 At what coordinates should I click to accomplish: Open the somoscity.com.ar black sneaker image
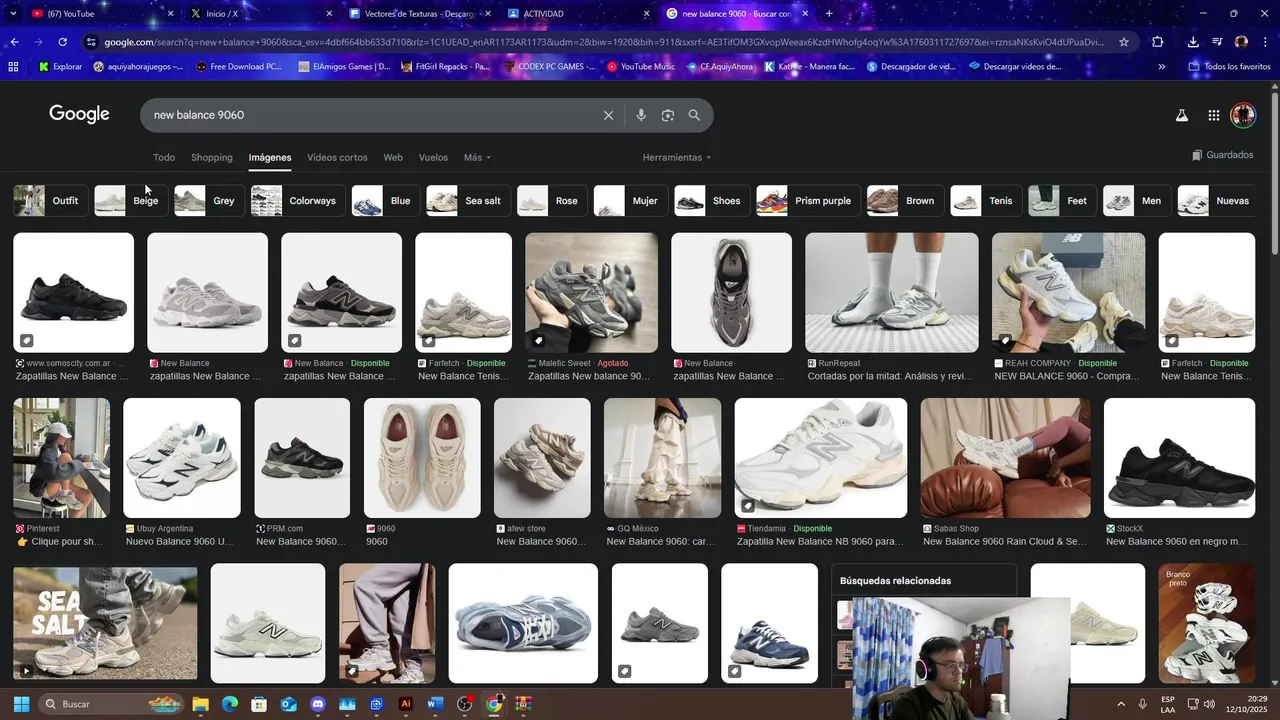click(73, 293)
